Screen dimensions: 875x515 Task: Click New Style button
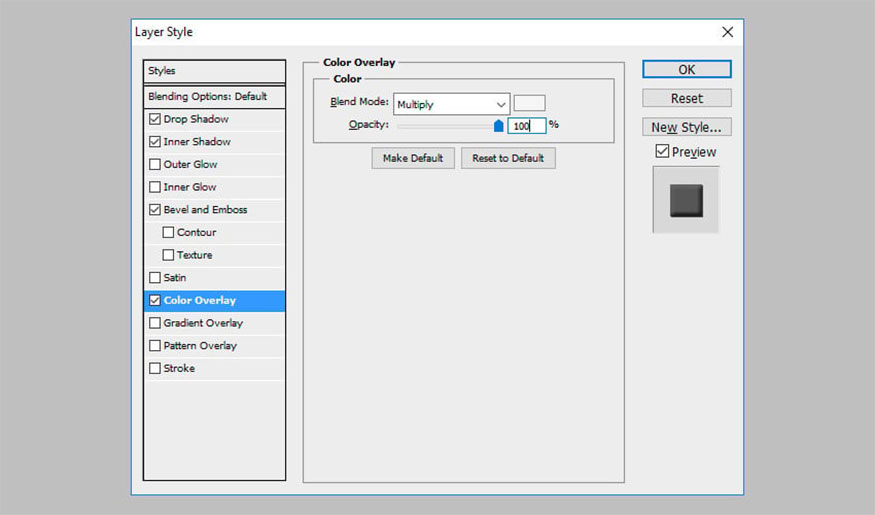tap(686, 127)
